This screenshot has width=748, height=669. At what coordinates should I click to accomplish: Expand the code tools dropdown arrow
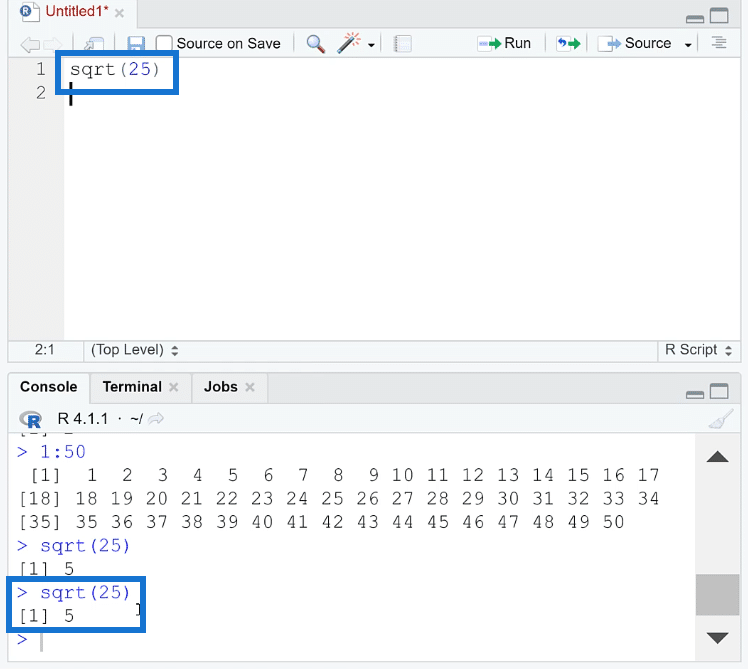pos(371,45)
